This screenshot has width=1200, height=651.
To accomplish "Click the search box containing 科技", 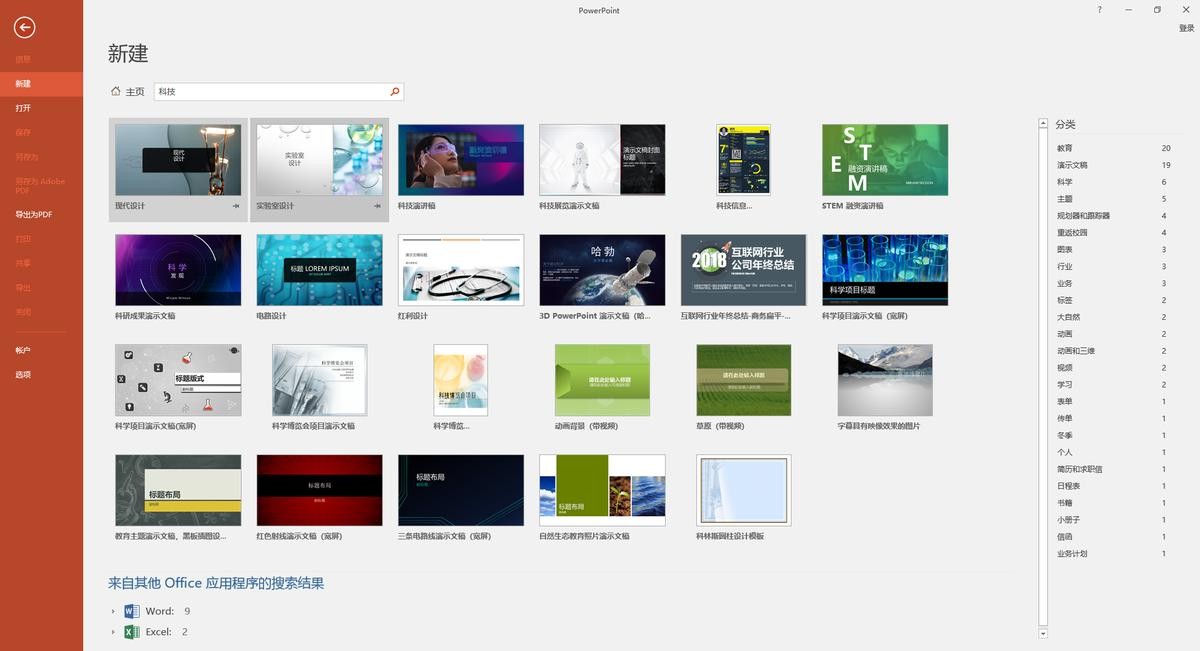I will tap(270, 92).
